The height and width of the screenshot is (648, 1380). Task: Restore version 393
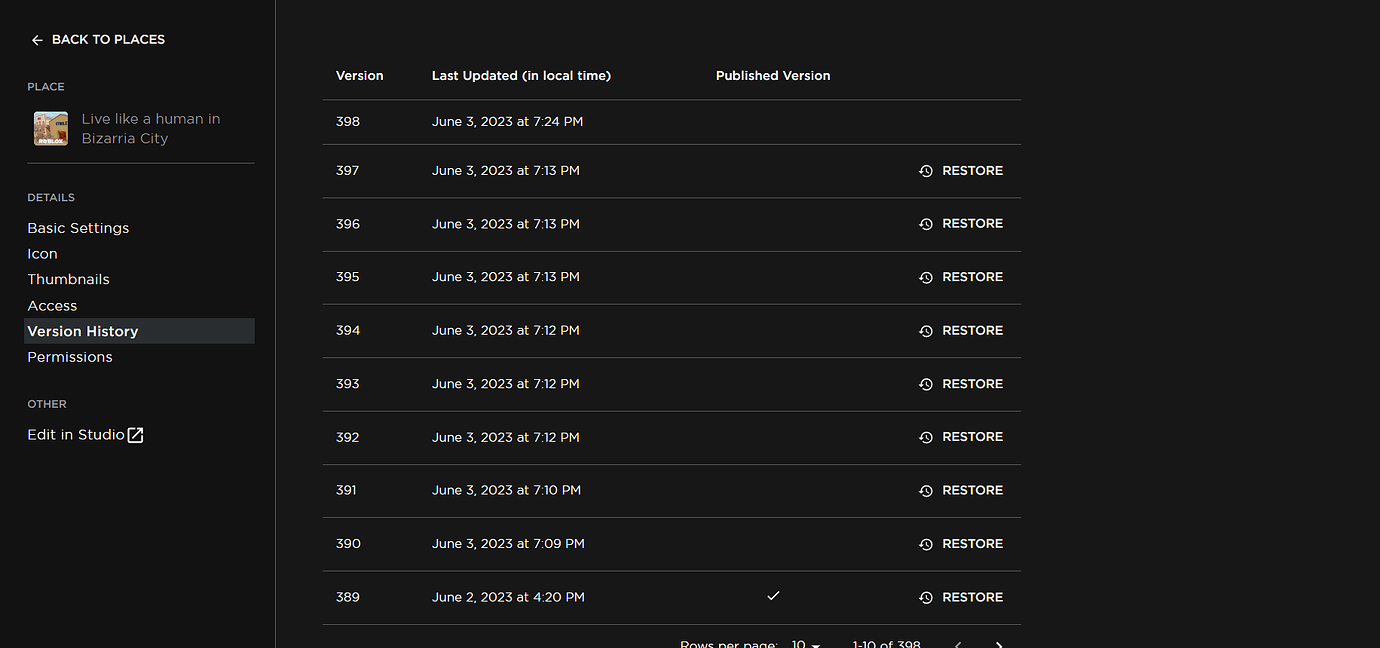(x=961, y=384)
